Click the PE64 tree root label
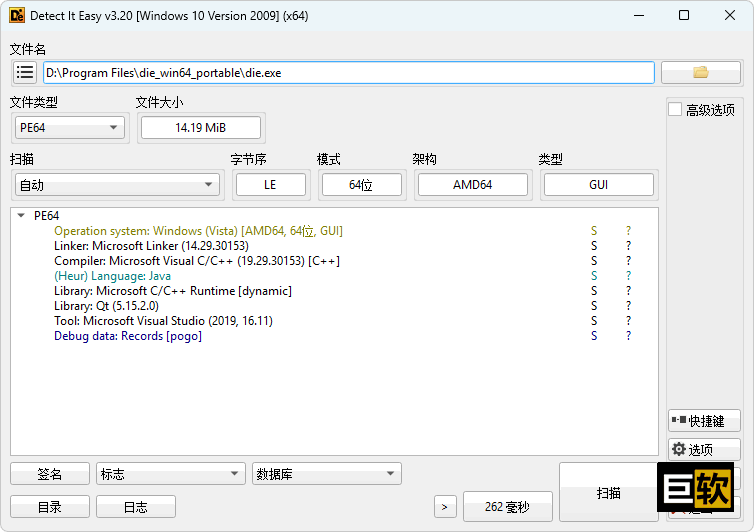This screenshot has width=754, height=532. point(46,215)
